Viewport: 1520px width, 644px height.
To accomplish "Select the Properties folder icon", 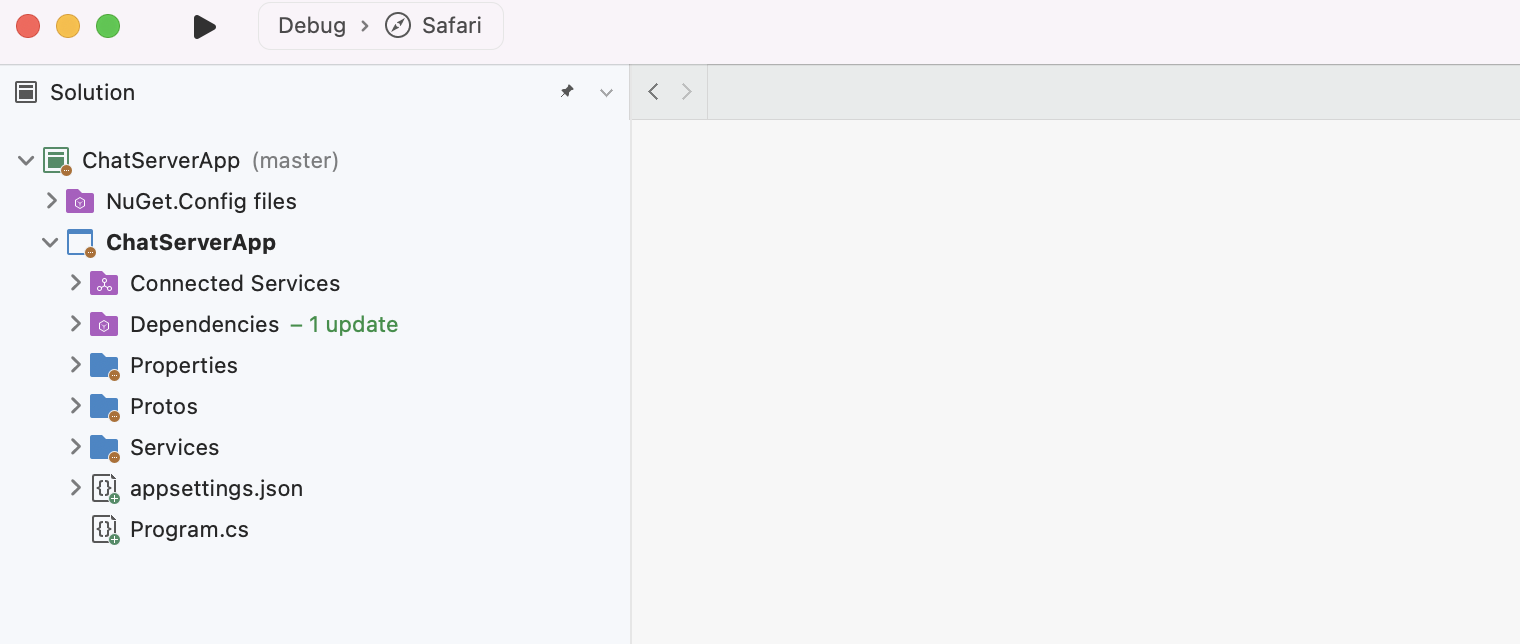I will [x=104, y=366].
